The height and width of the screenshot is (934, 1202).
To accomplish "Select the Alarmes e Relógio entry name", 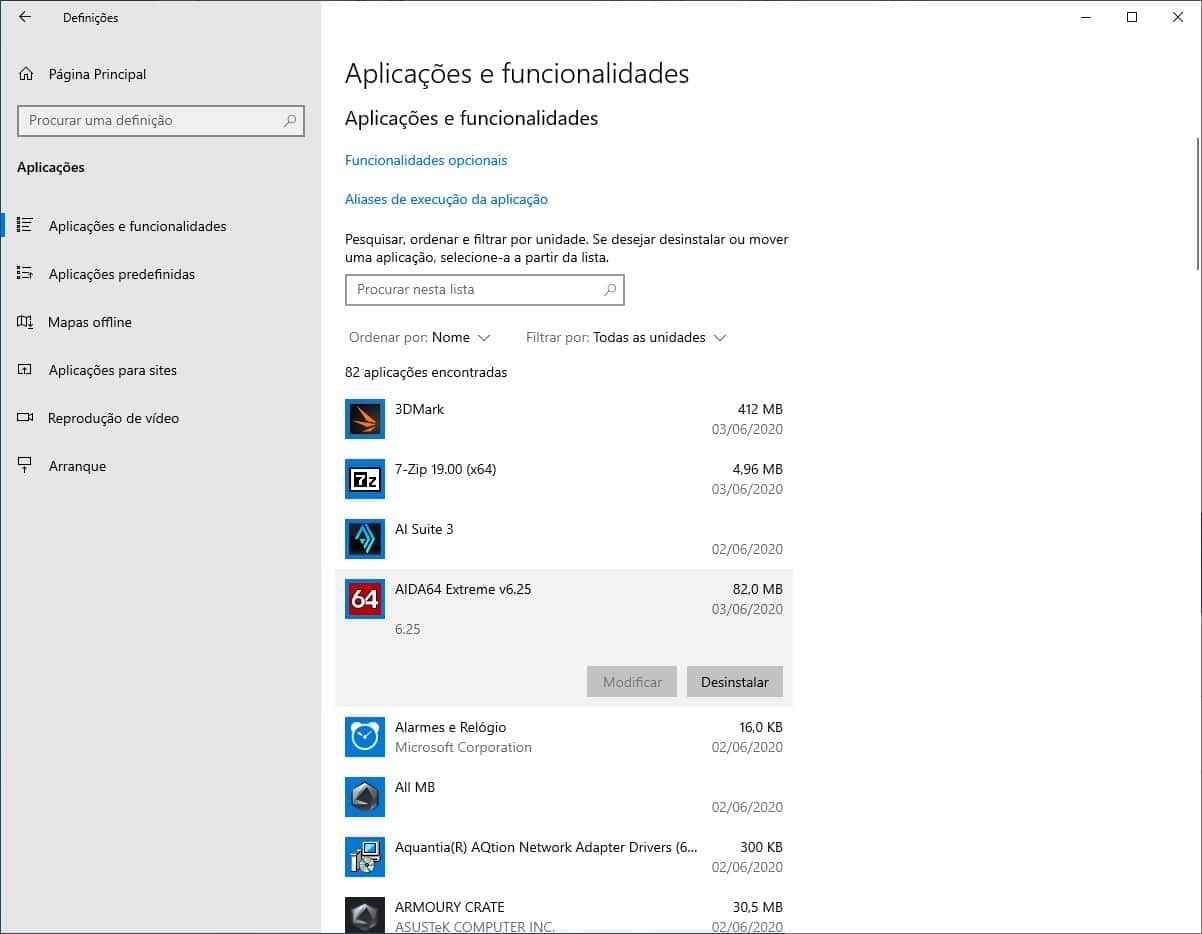I will tap(450, 727).
